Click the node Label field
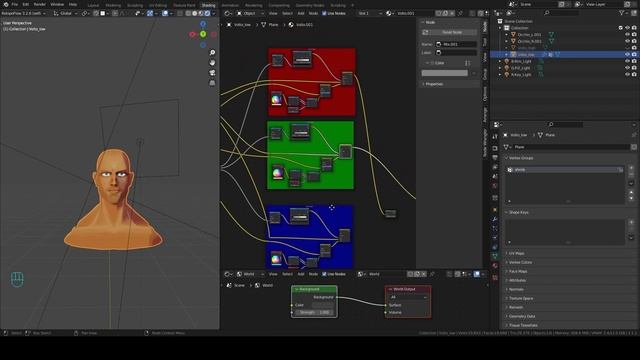 point(456,53)
